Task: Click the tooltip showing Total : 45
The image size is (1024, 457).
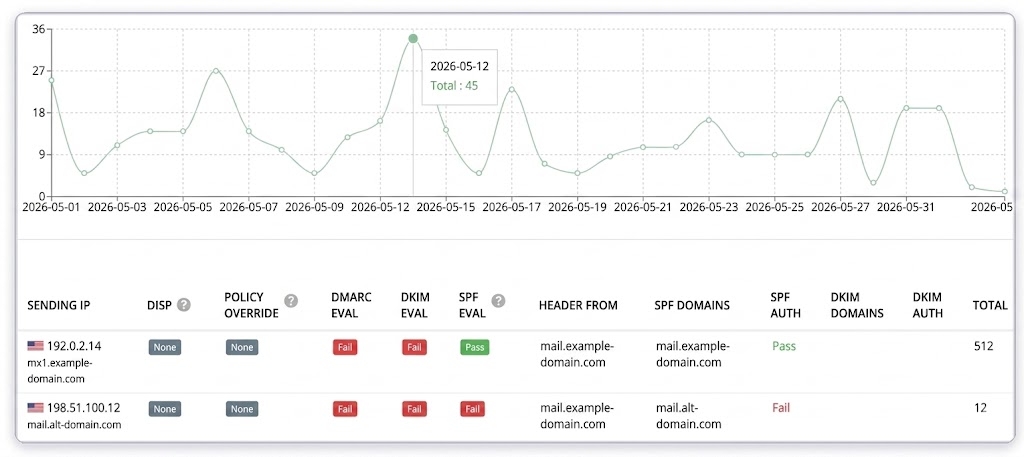Action: pos(460,76)
